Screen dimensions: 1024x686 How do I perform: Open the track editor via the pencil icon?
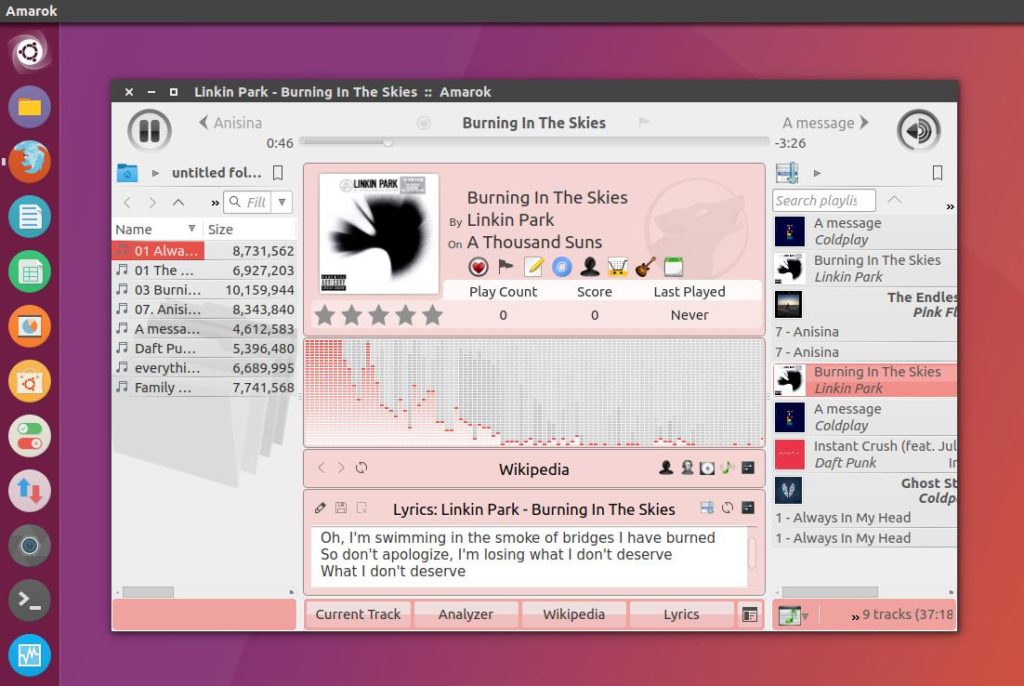click(x=533, y=267)
